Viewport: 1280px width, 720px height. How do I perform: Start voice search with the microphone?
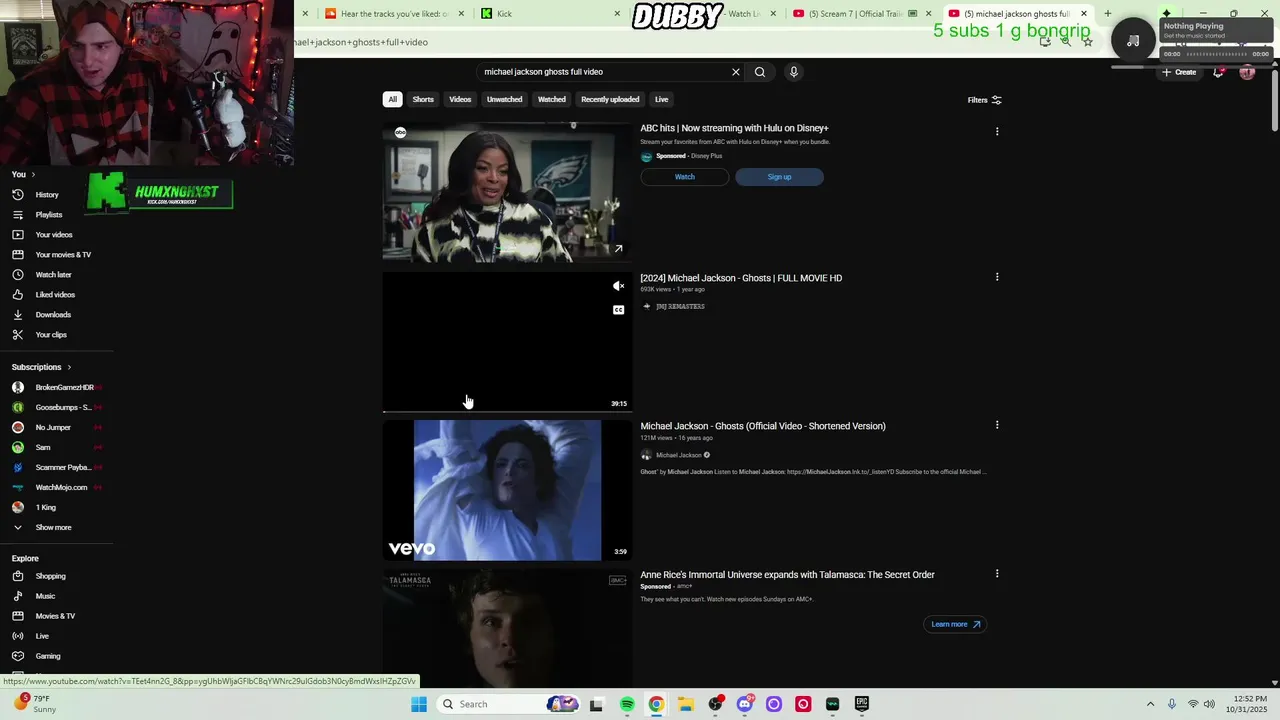click(794, 72)
